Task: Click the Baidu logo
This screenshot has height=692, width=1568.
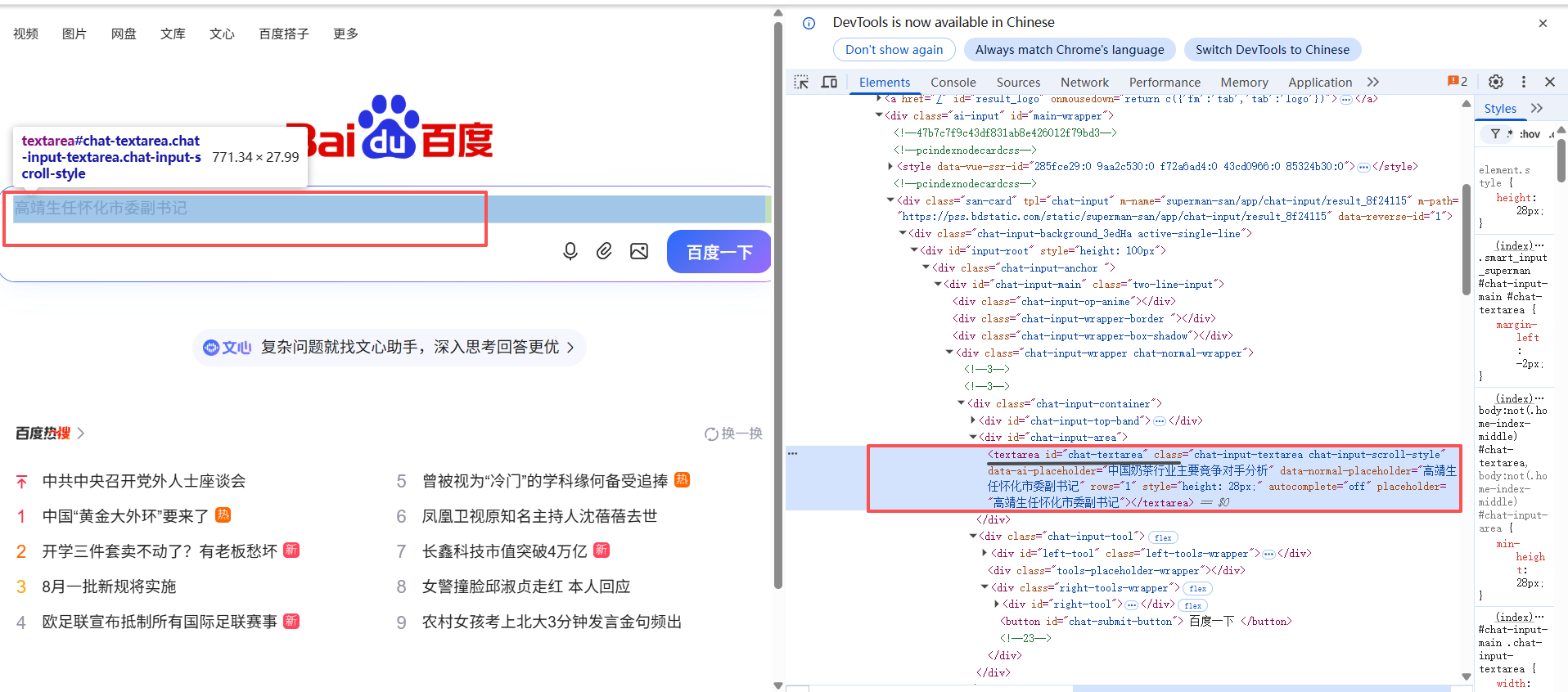Action: pyautogui.click(x=390, y=128)
